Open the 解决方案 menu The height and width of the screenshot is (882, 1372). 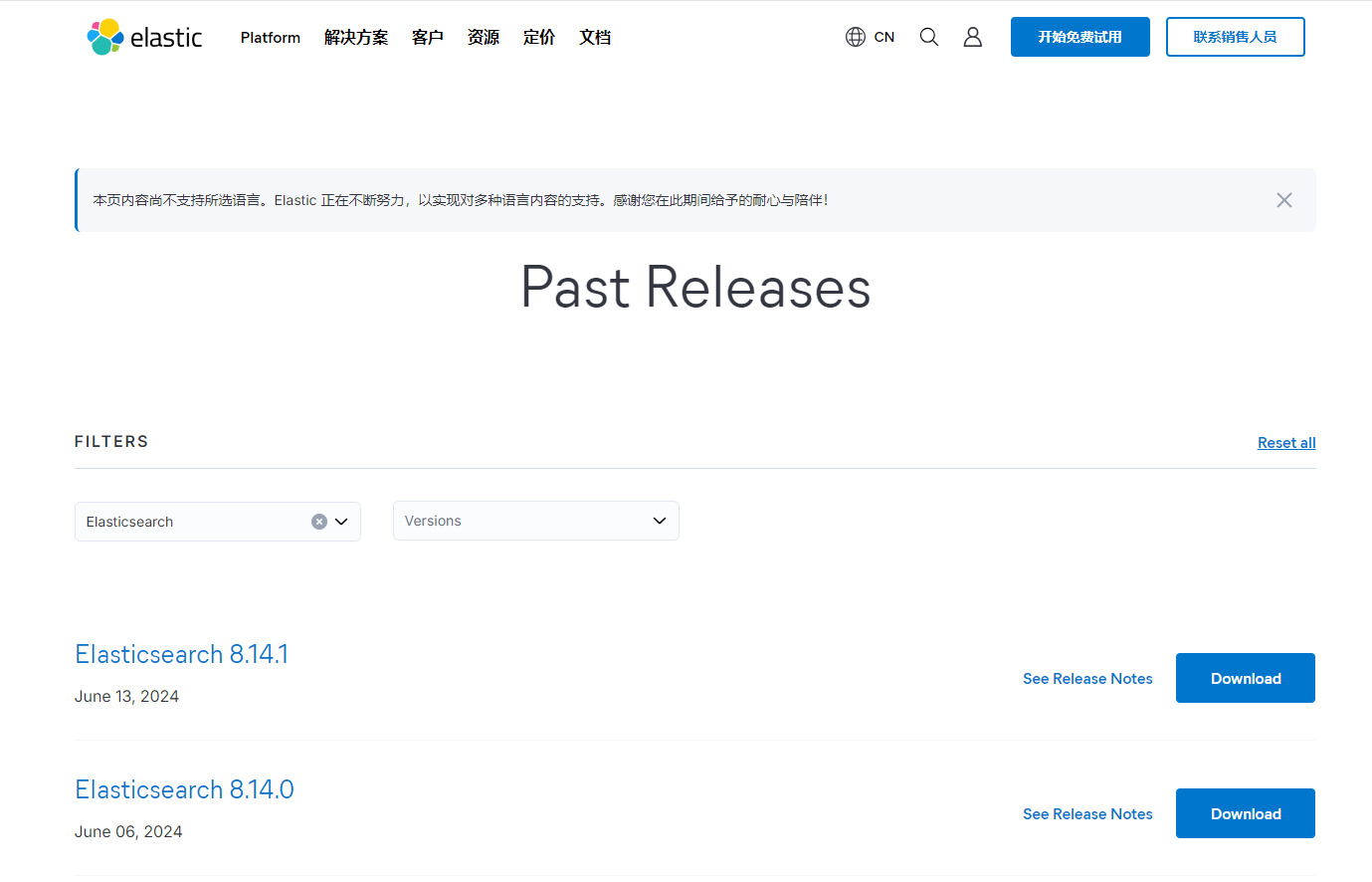[356, 37]
